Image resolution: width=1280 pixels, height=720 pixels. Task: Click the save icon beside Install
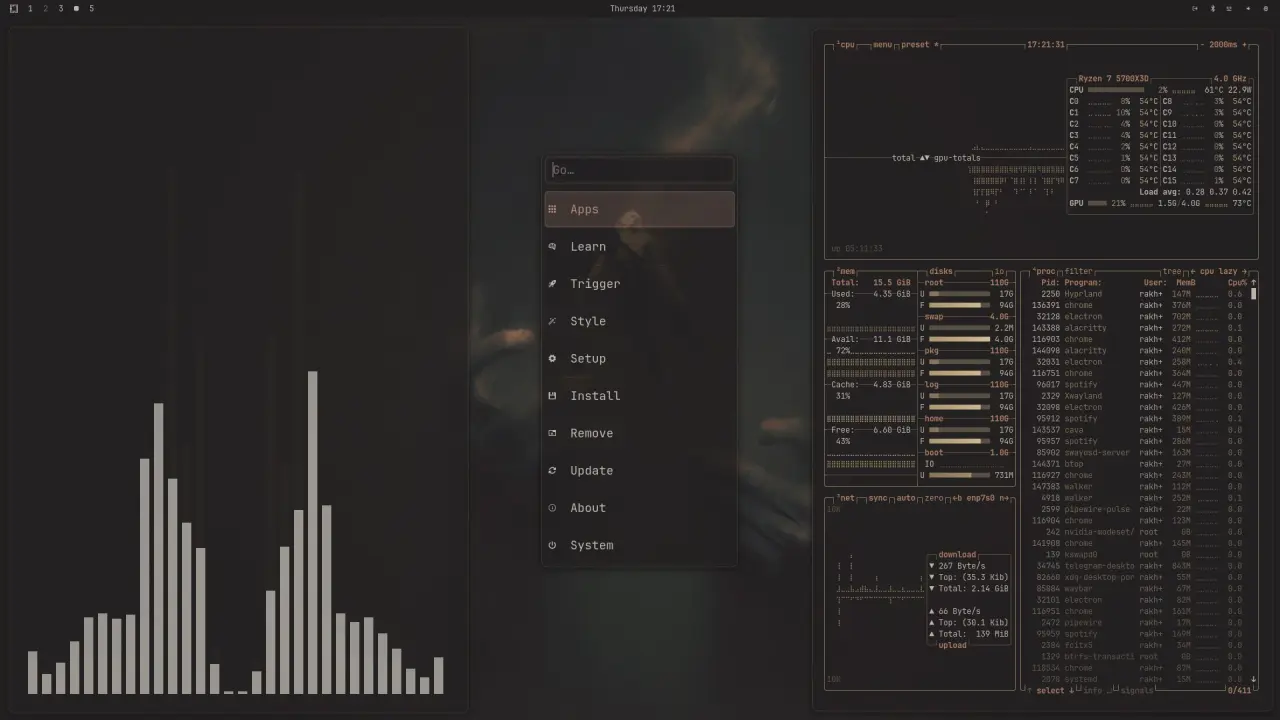[x=552, y=396]
